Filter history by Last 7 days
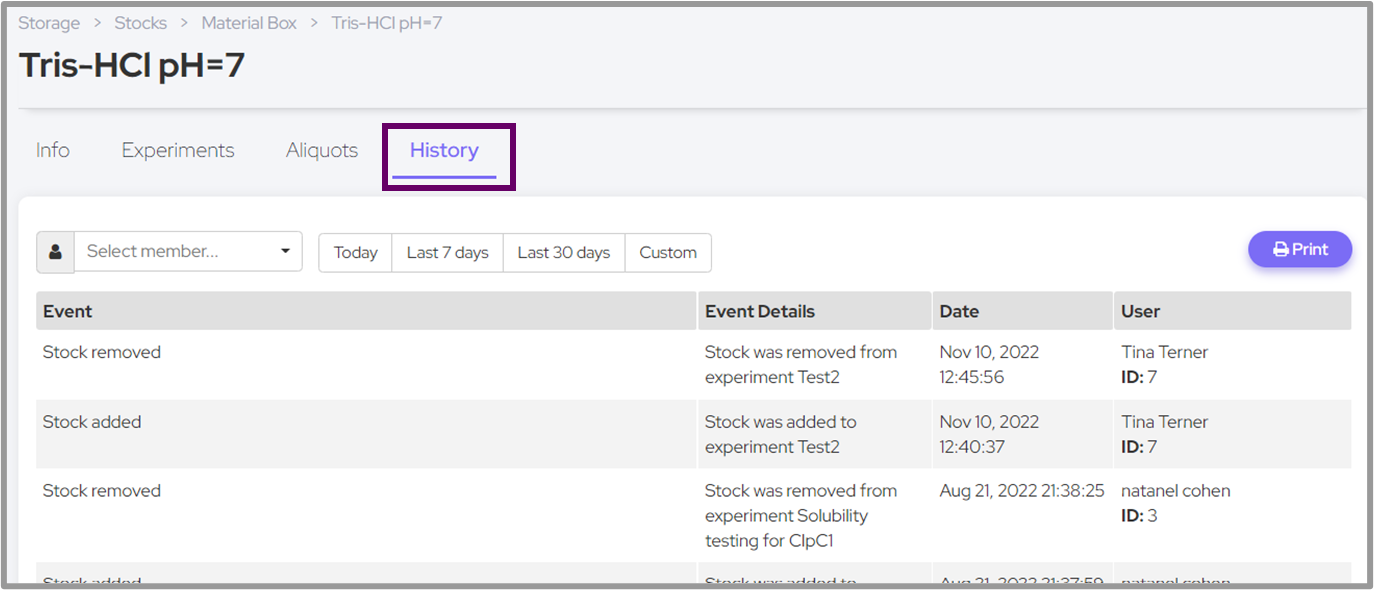The width and height of the screenshot is (1374, 590). click(x=447, y=253)
